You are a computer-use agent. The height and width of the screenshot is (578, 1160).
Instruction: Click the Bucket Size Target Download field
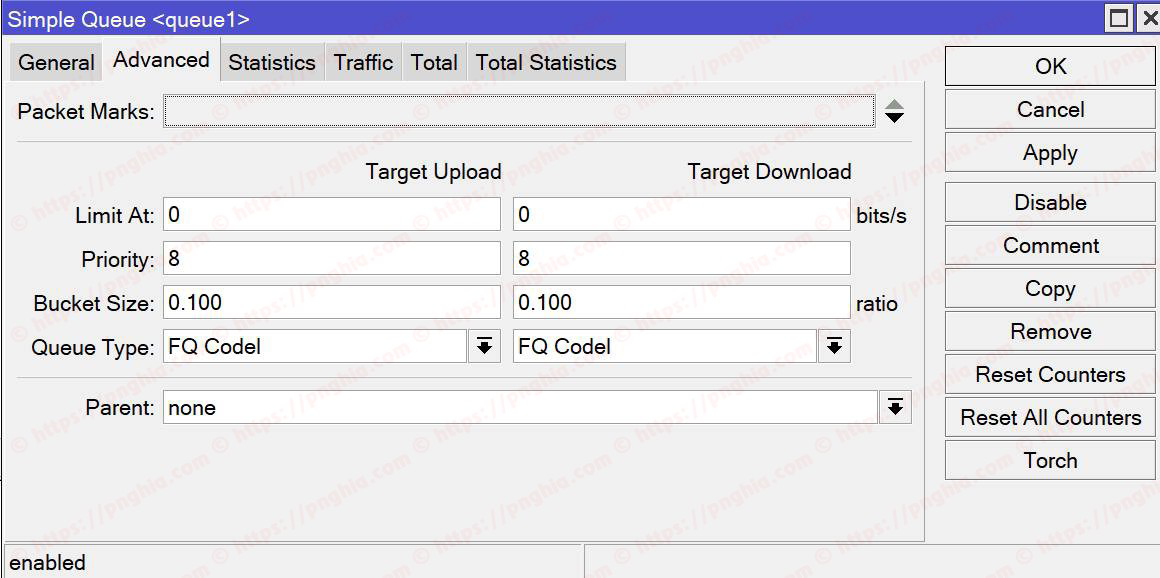[681, 302]
